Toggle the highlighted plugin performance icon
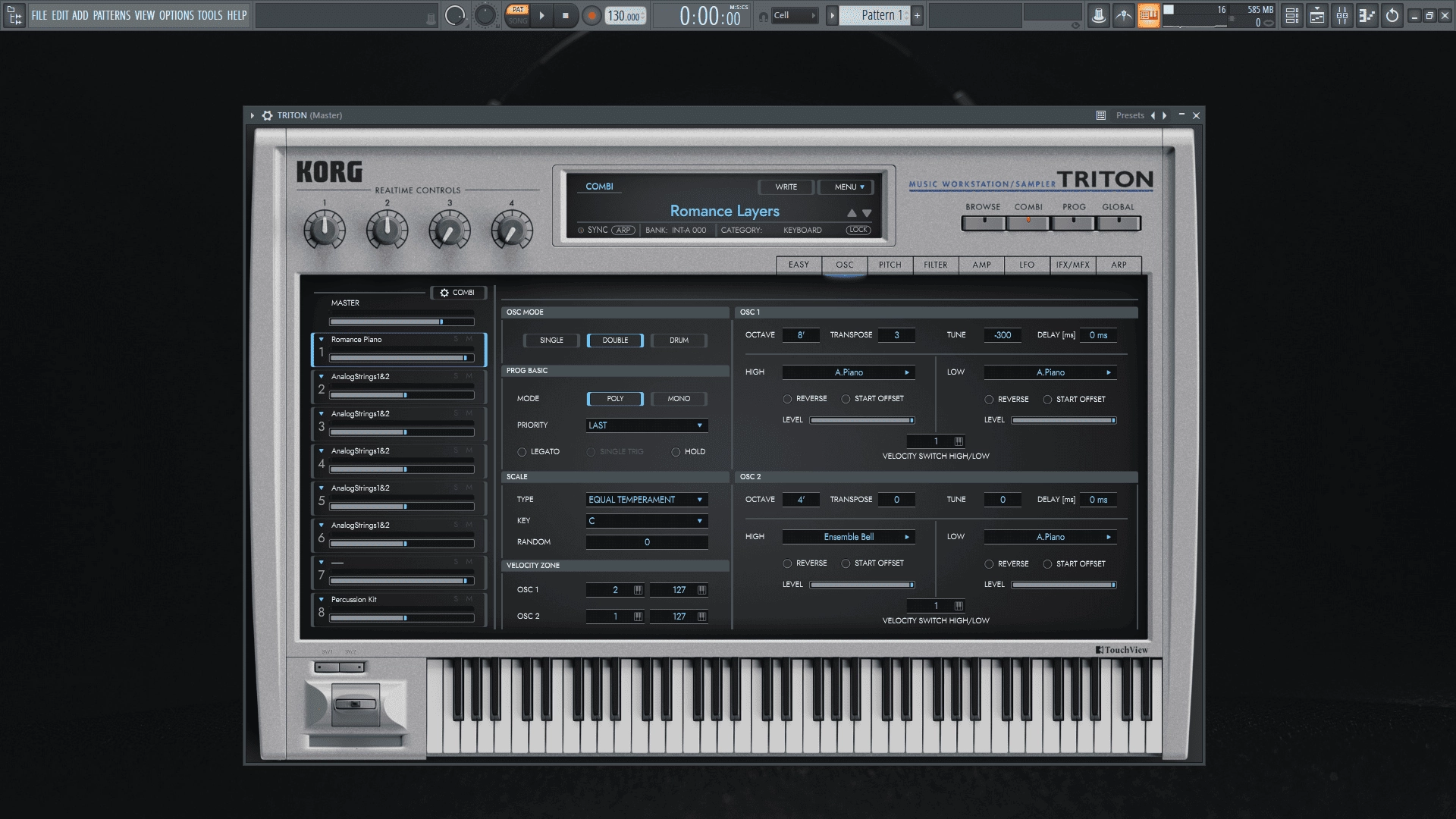The image size is (1456, 819). (x=1148, y=15)
